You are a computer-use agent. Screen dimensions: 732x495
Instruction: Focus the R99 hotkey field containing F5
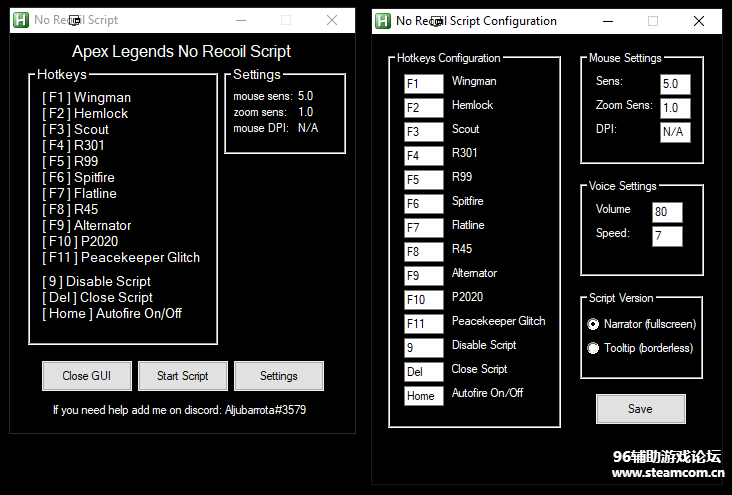(x=424, y=180)
